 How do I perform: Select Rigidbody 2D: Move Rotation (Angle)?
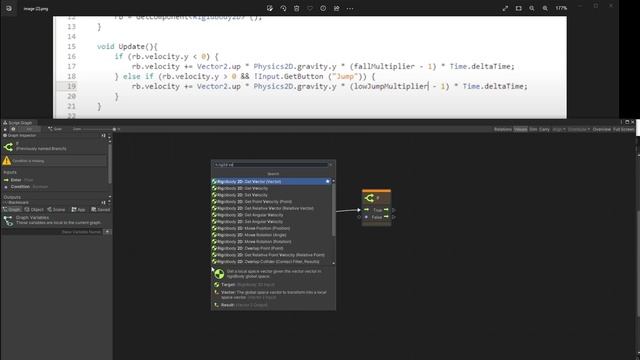click(271, 235)
